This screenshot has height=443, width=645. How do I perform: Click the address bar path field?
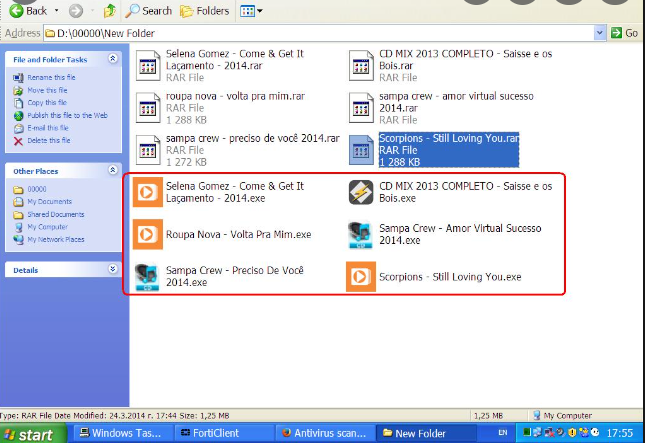(318, 33)
